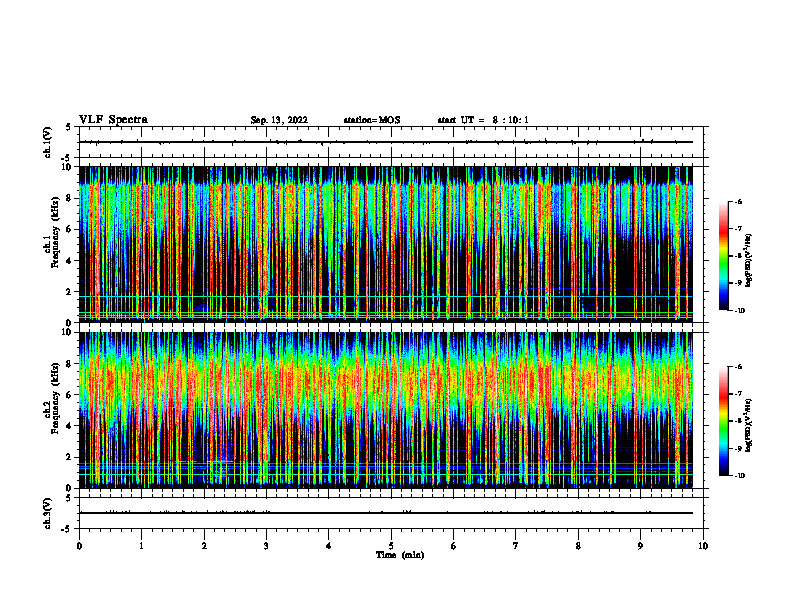Click the lower colorbar log(PSD) label
This screenshot has height=612, width=792.
coord(749,425)
